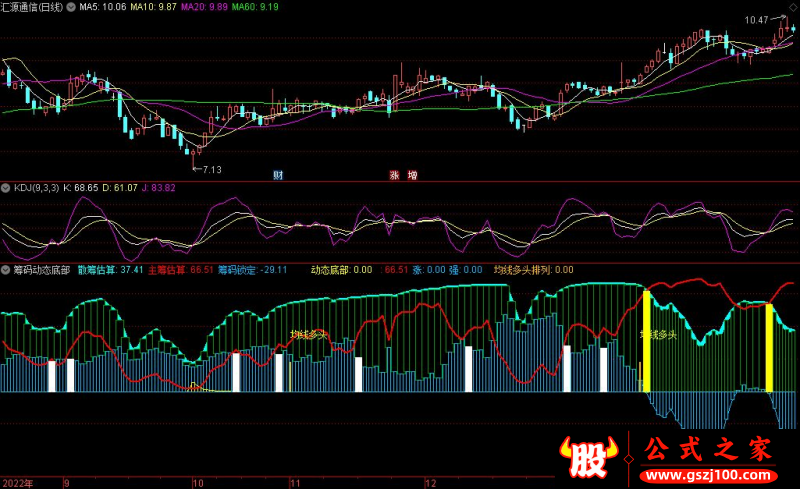Select the MA5: 10.06 label
The height and width of the screenshot is (489, 800).
pos(103,7)
